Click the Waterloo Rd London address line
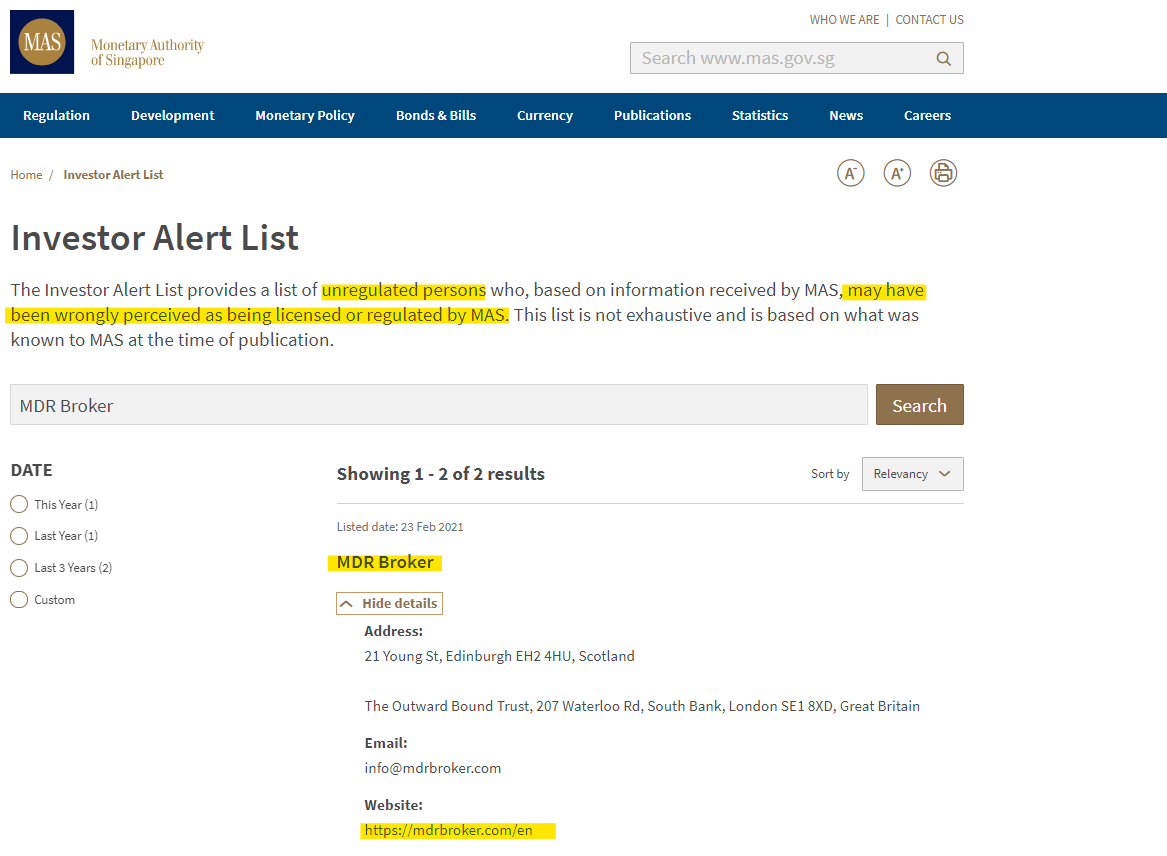Image resolution: width=1167 pixels, height=856 pixels. click(x=642, y=706)
